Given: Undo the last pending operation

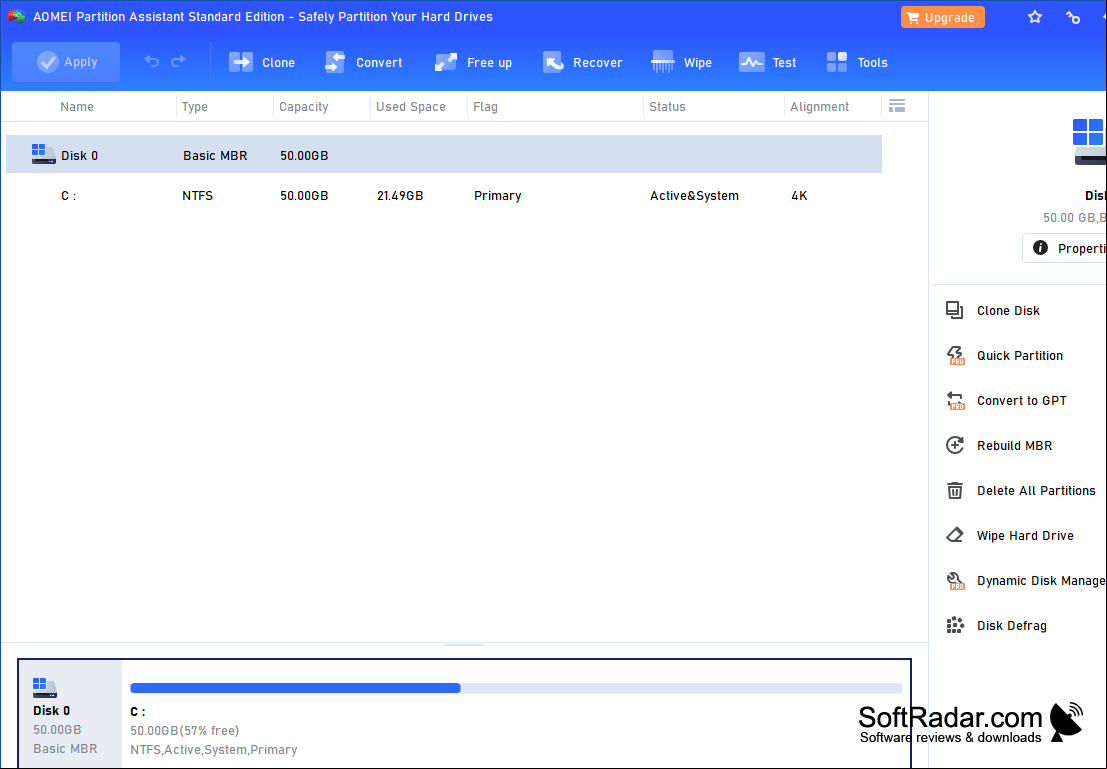Looking at the screenshot, I should (x=152, y=61).
